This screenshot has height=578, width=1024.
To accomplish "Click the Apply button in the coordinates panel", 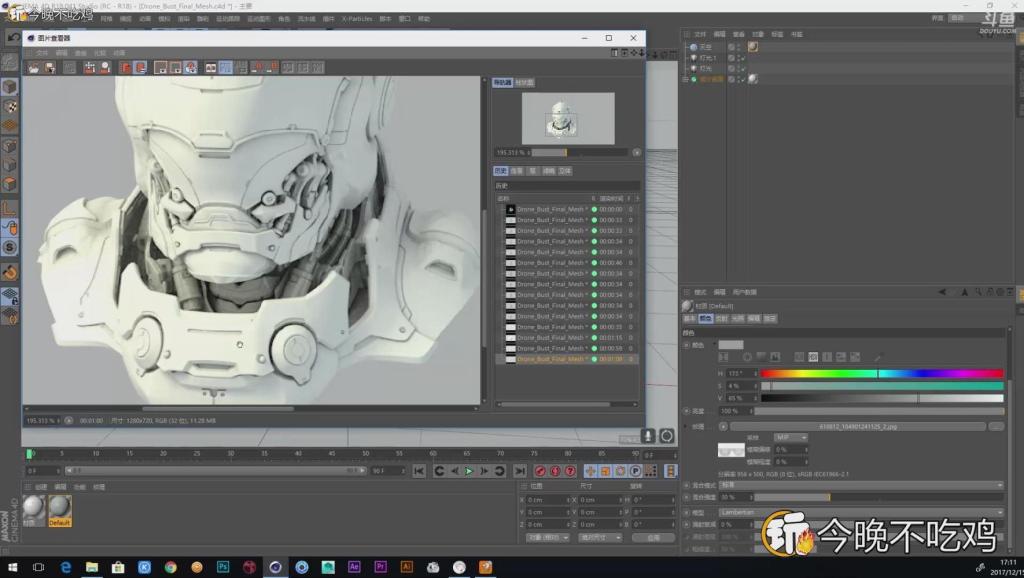I will click(653, 538).
